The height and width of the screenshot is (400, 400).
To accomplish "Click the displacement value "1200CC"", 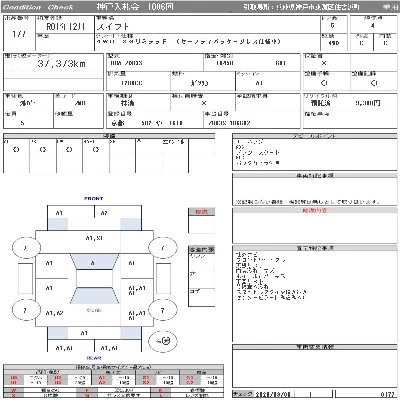I will [132, 83].
